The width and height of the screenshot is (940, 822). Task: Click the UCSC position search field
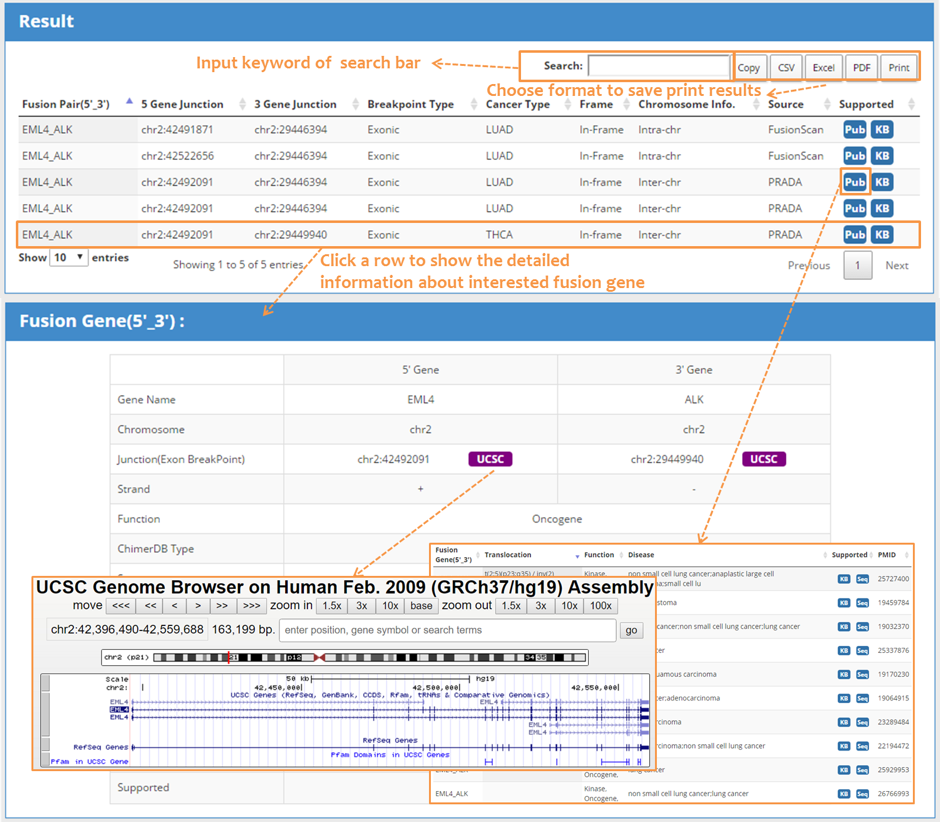[448, 630]
